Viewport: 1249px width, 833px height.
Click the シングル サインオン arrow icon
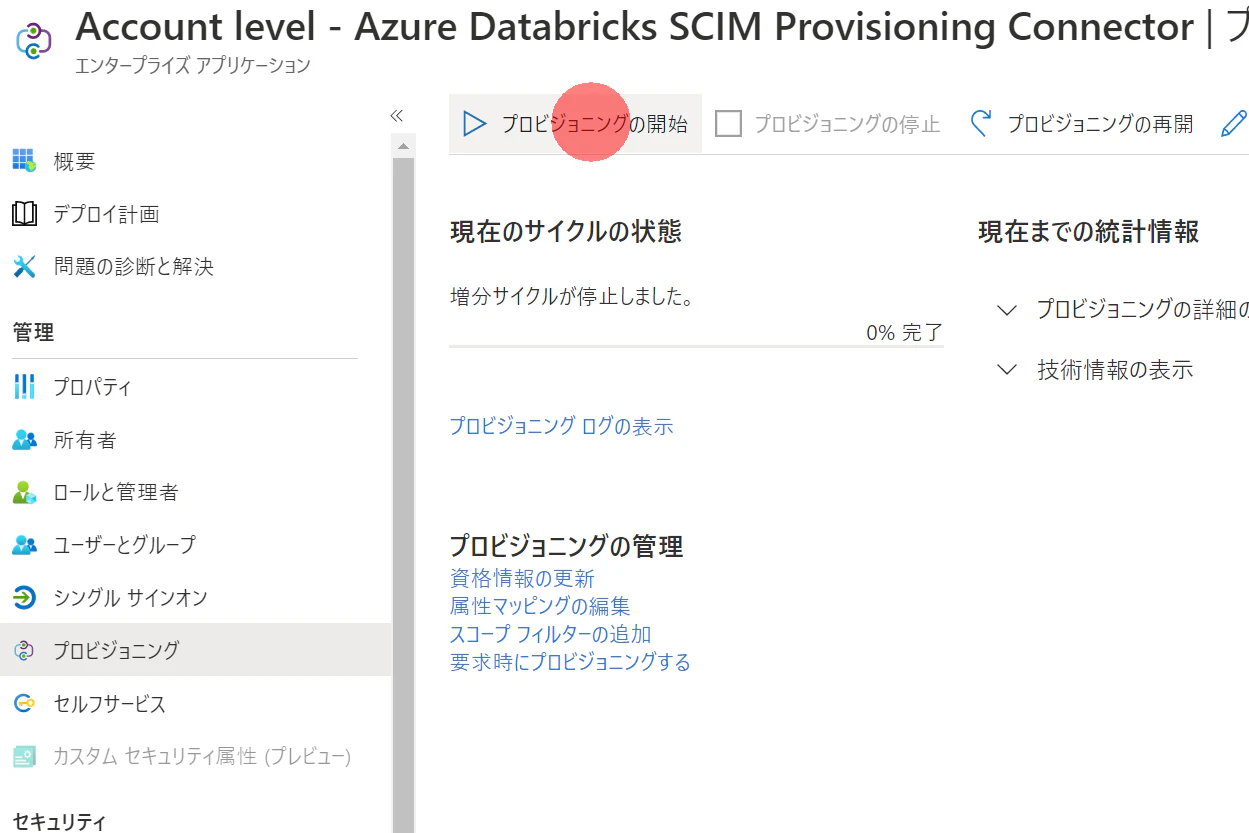[x=25, y=598]
